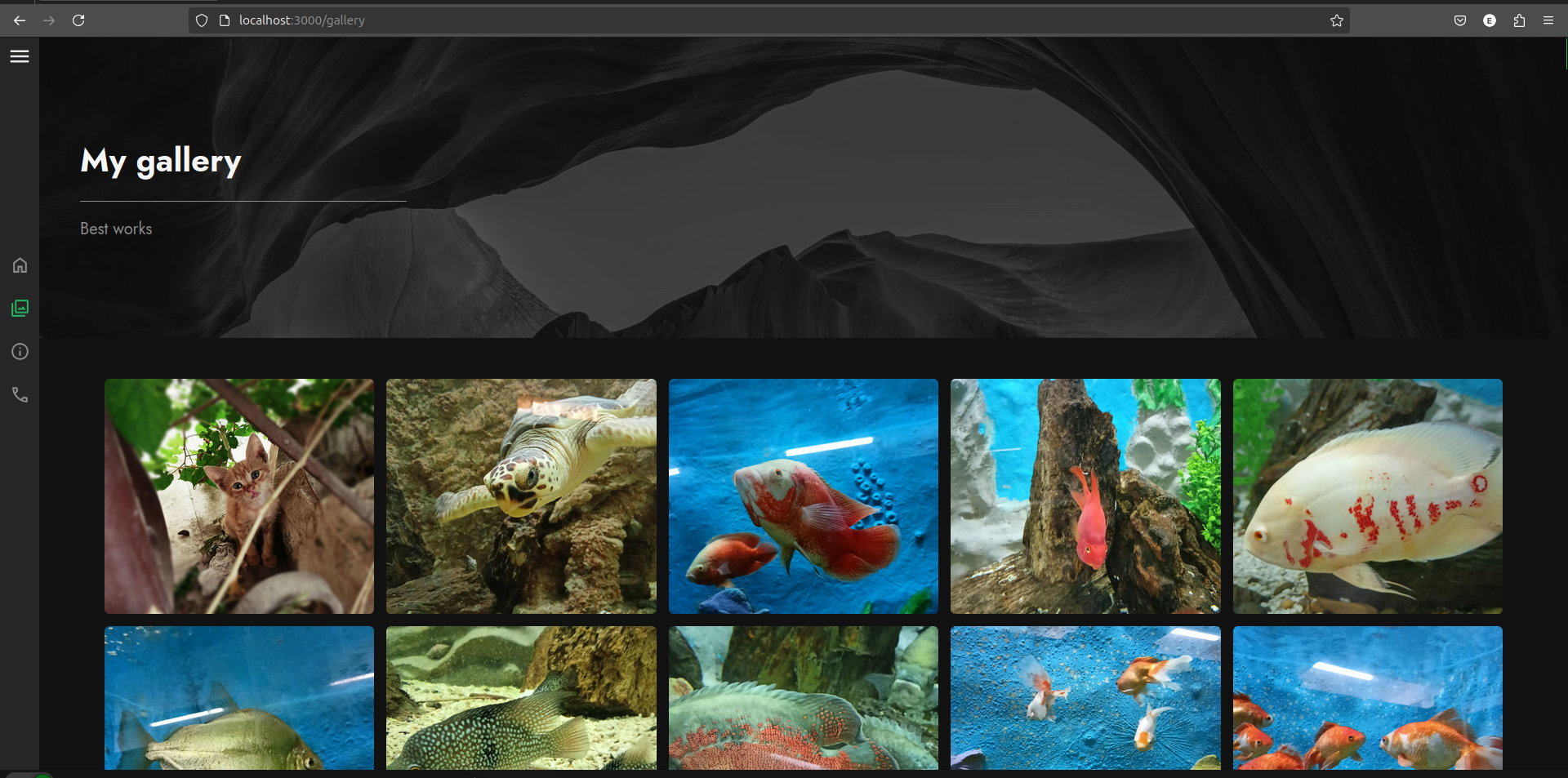Select the sea turtle image
This screenshot has width=1568, height=778.
520,496
